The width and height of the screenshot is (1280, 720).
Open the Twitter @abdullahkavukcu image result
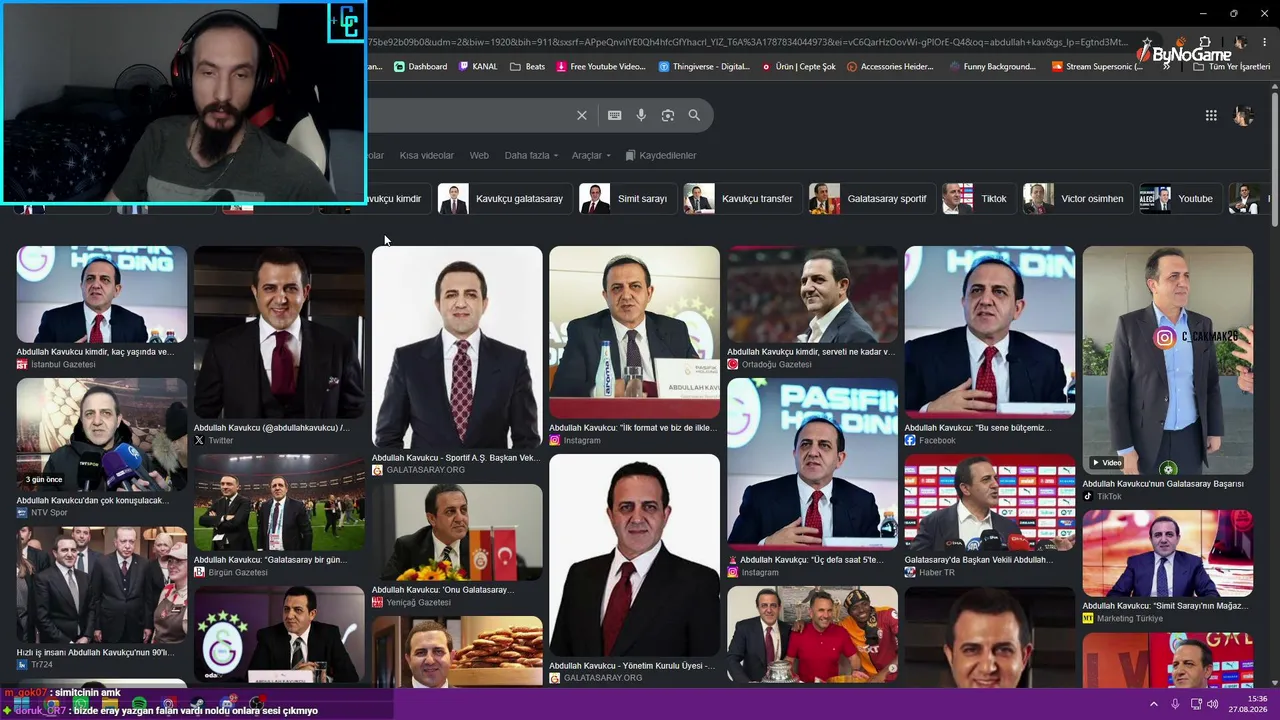pos(279,332)
